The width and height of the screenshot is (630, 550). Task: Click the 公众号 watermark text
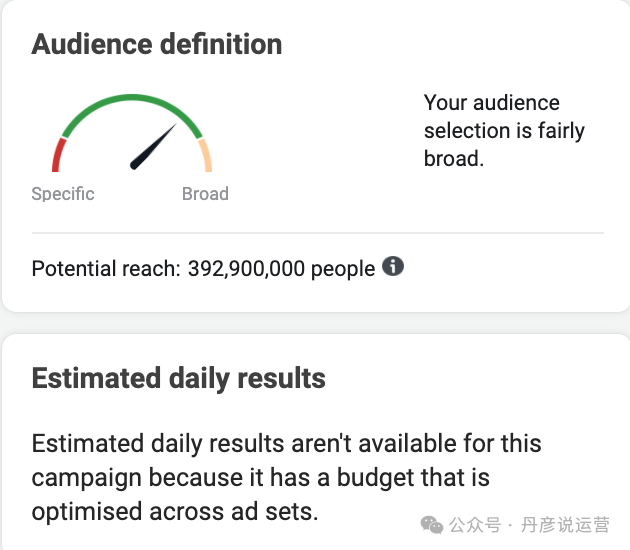[x=475, y=525]
